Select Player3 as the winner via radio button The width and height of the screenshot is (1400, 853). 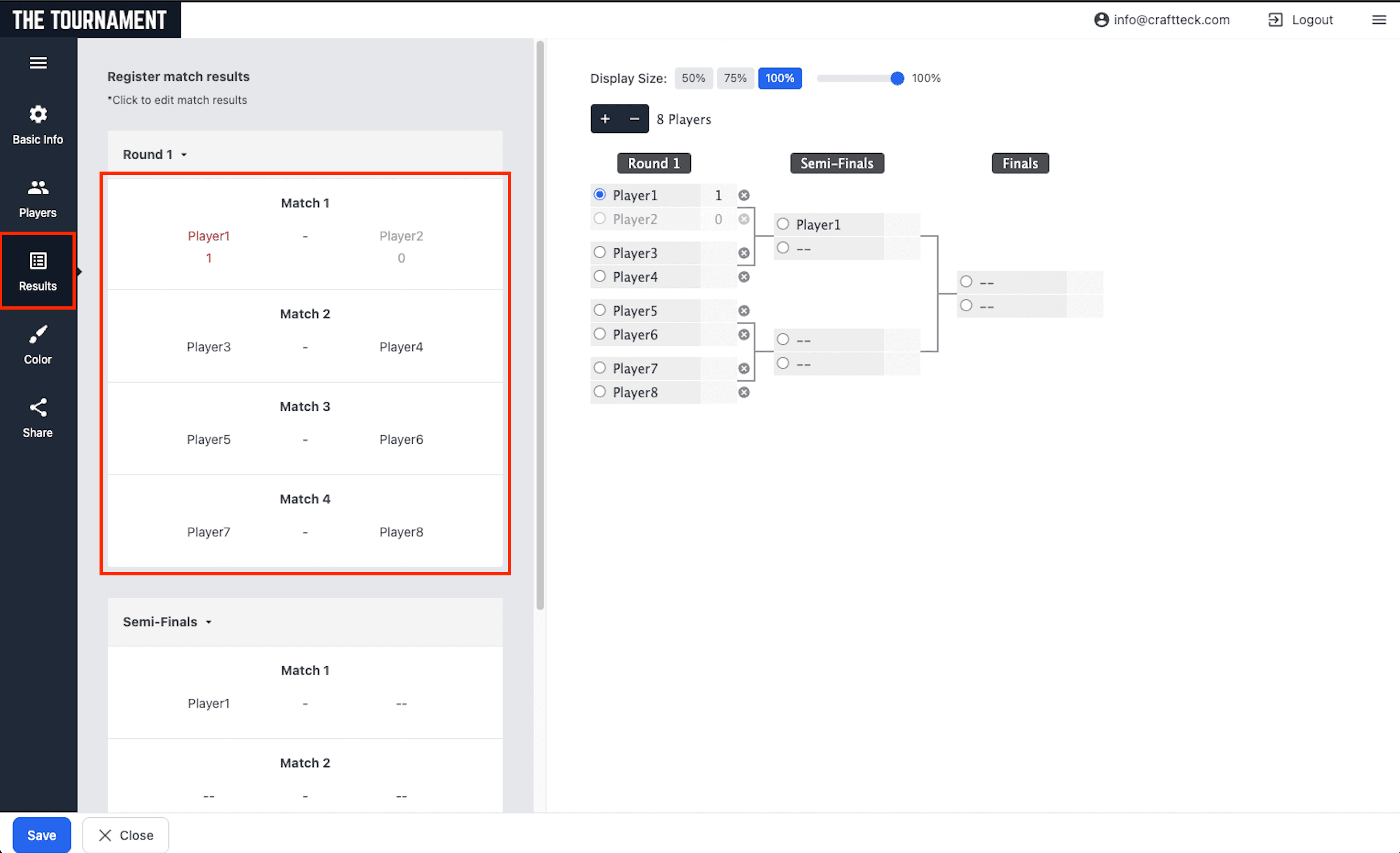click(x=599, y=252)
